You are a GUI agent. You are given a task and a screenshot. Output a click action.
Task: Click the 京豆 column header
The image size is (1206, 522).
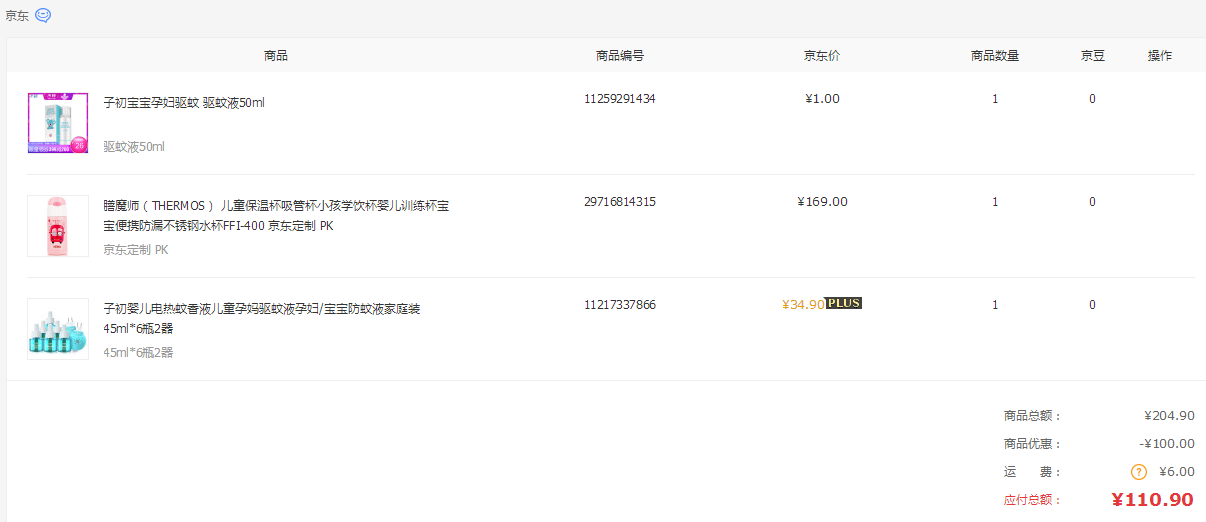[x=1092, y=56]
